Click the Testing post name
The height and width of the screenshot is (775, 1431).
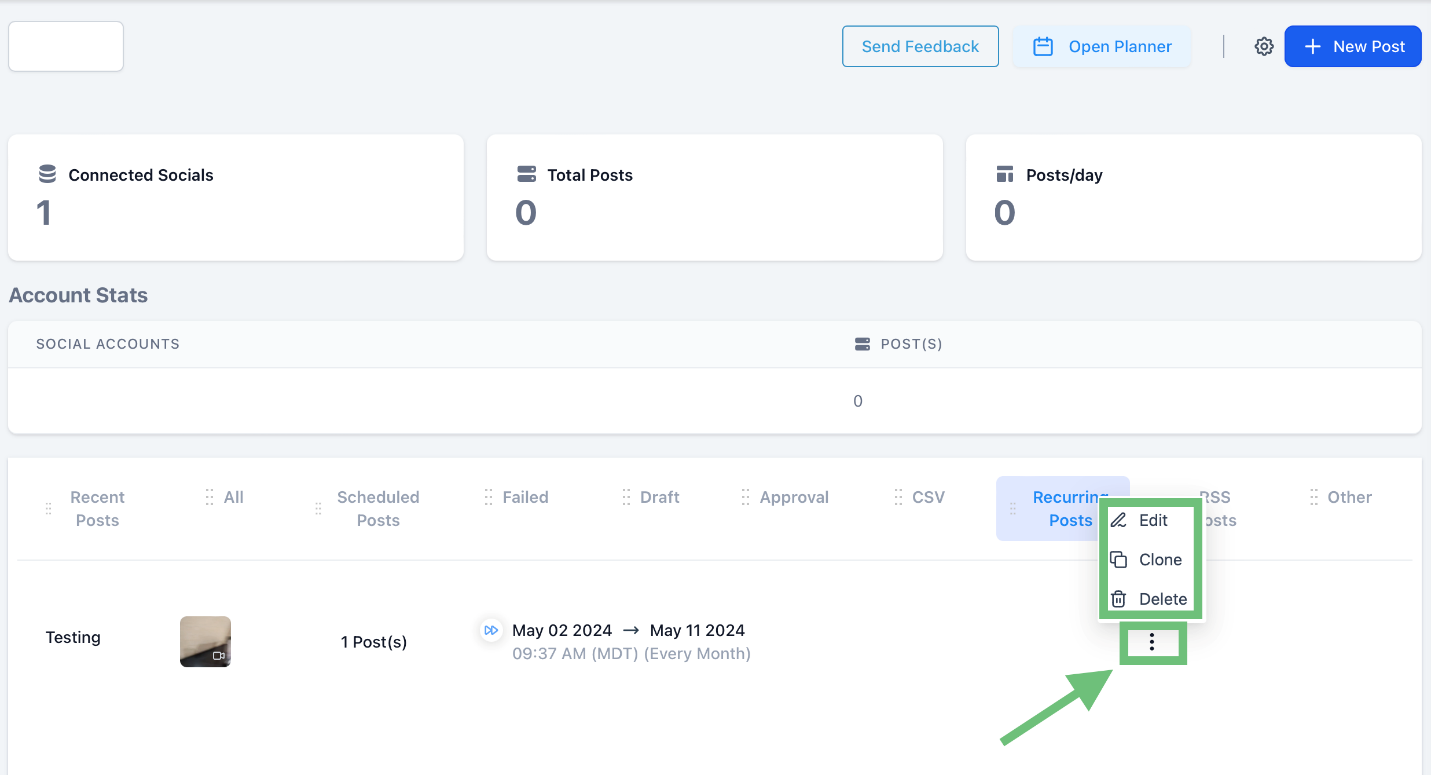tap(73, 637)
